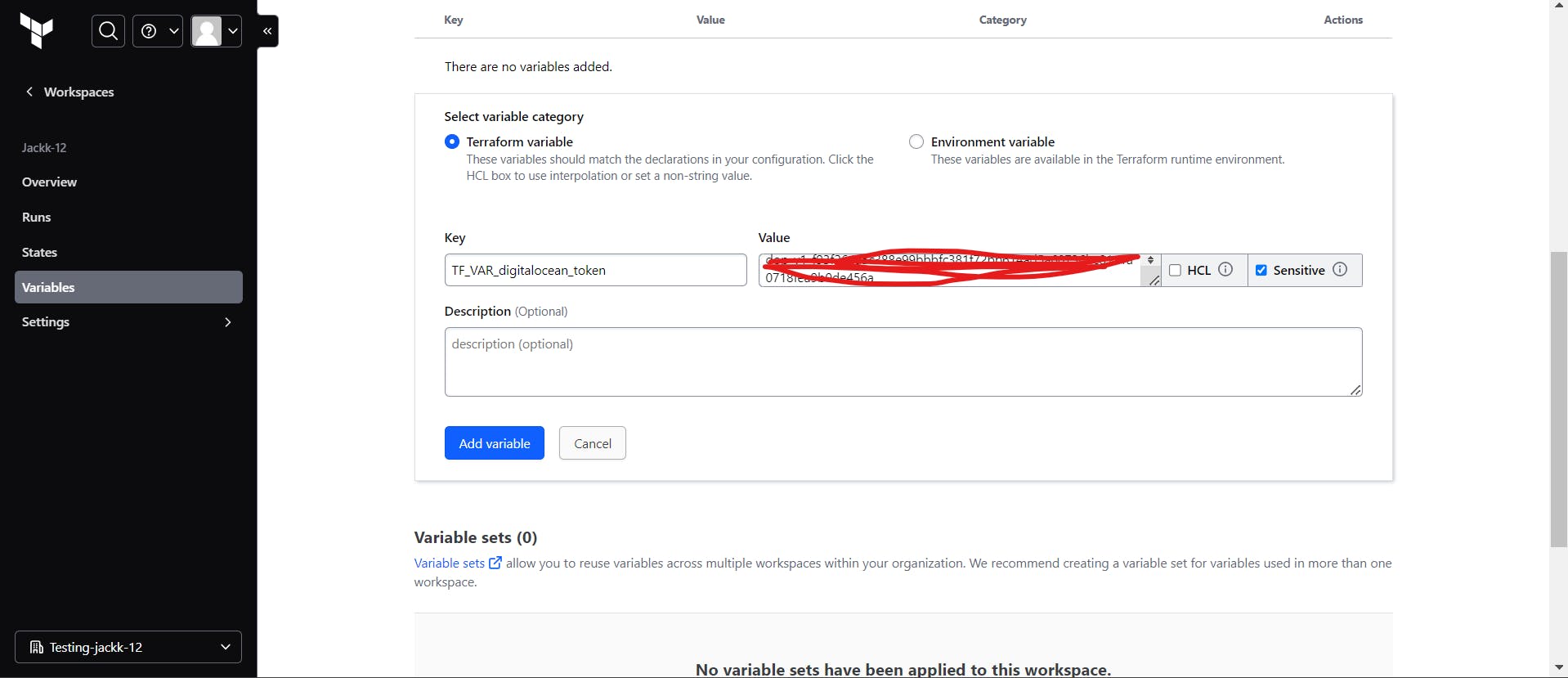
Task: Select the Terraform variable radio button
Action: click(452, 141)
